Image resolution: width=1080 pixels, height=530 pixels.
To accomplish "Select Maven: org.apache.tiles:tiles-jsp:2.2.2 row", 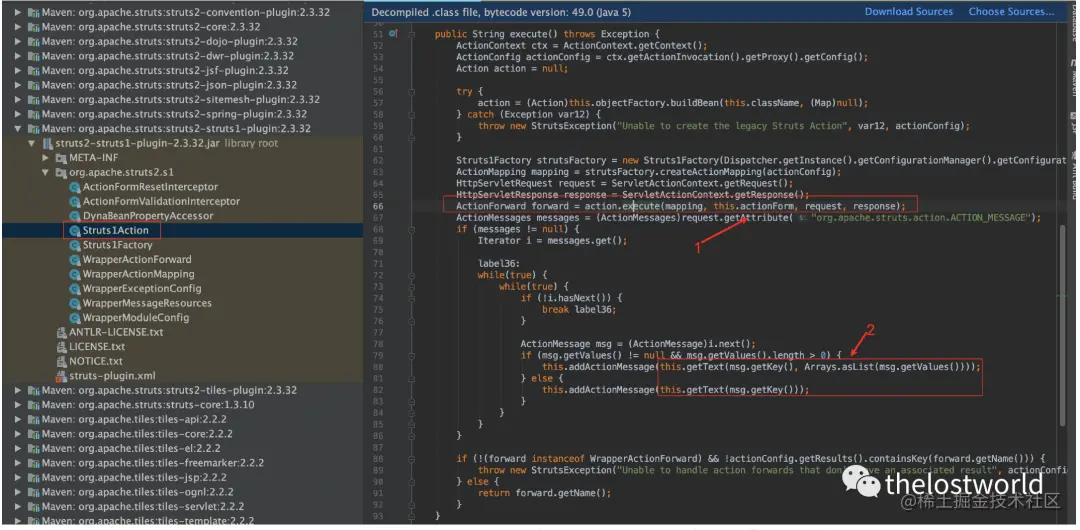I will (182, 477).
